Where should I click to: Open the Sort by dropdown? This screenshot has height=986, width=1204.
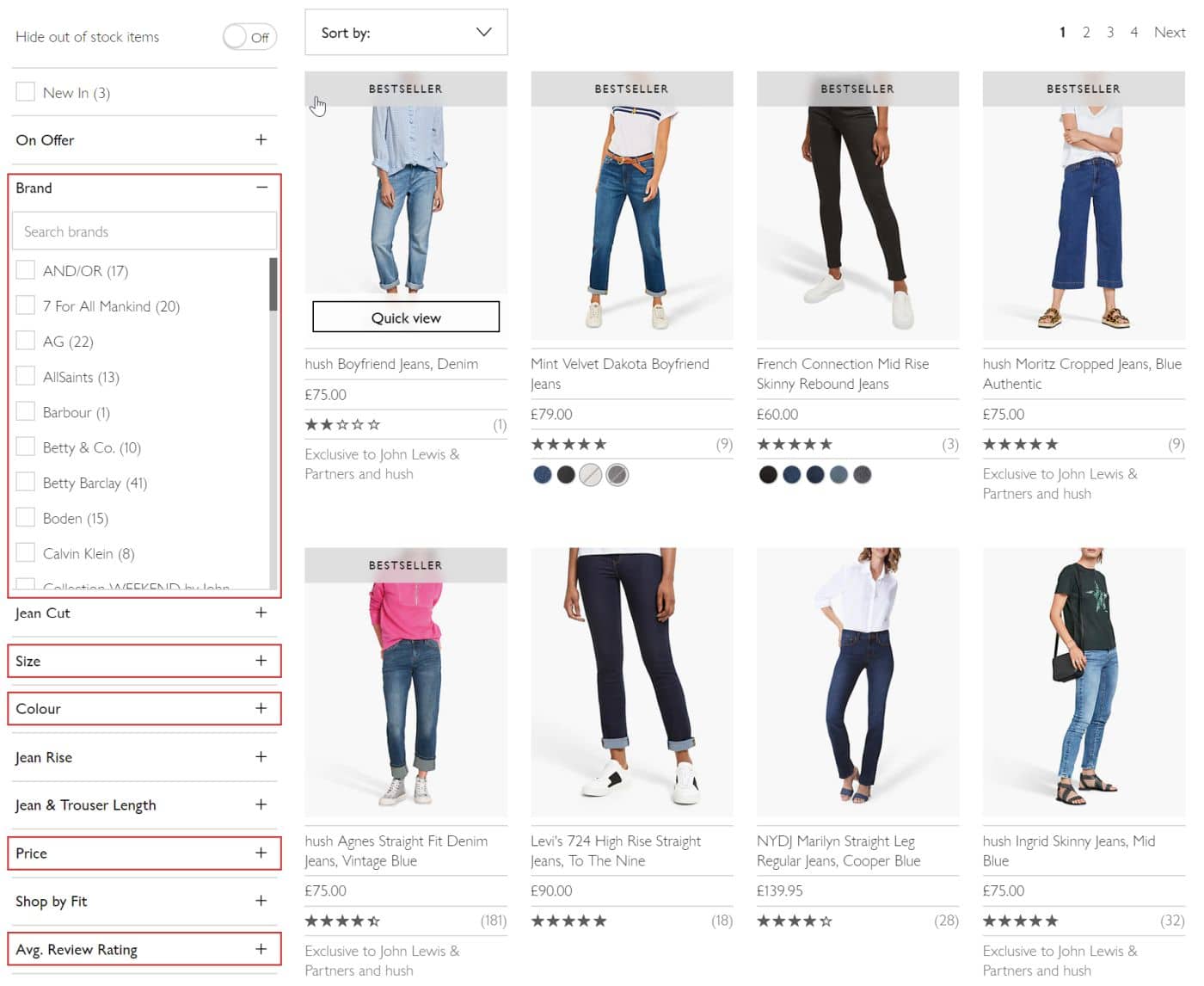click(406, 32)
